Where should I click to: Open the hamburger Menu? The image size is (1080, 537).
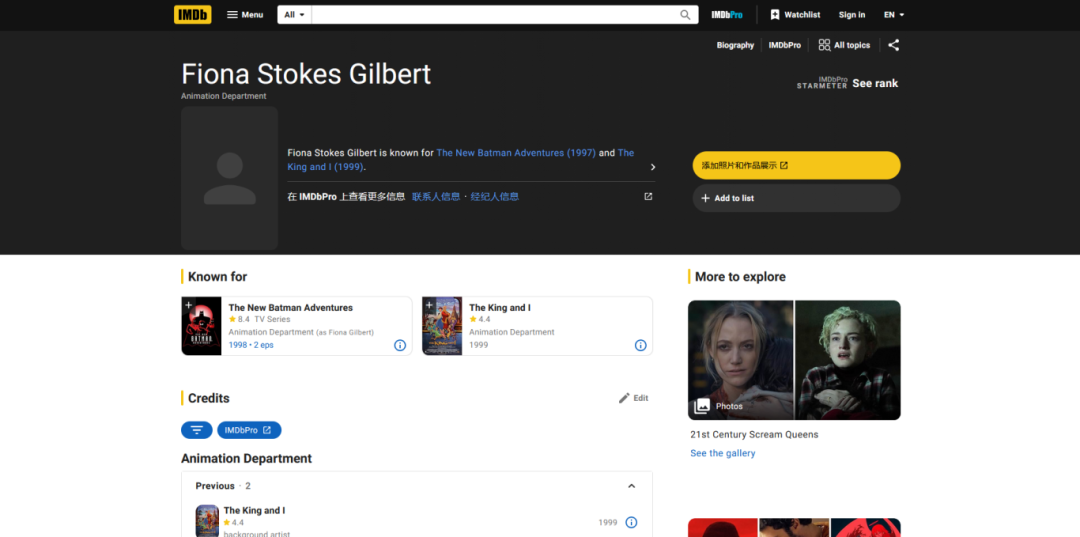tap(245, 14)
